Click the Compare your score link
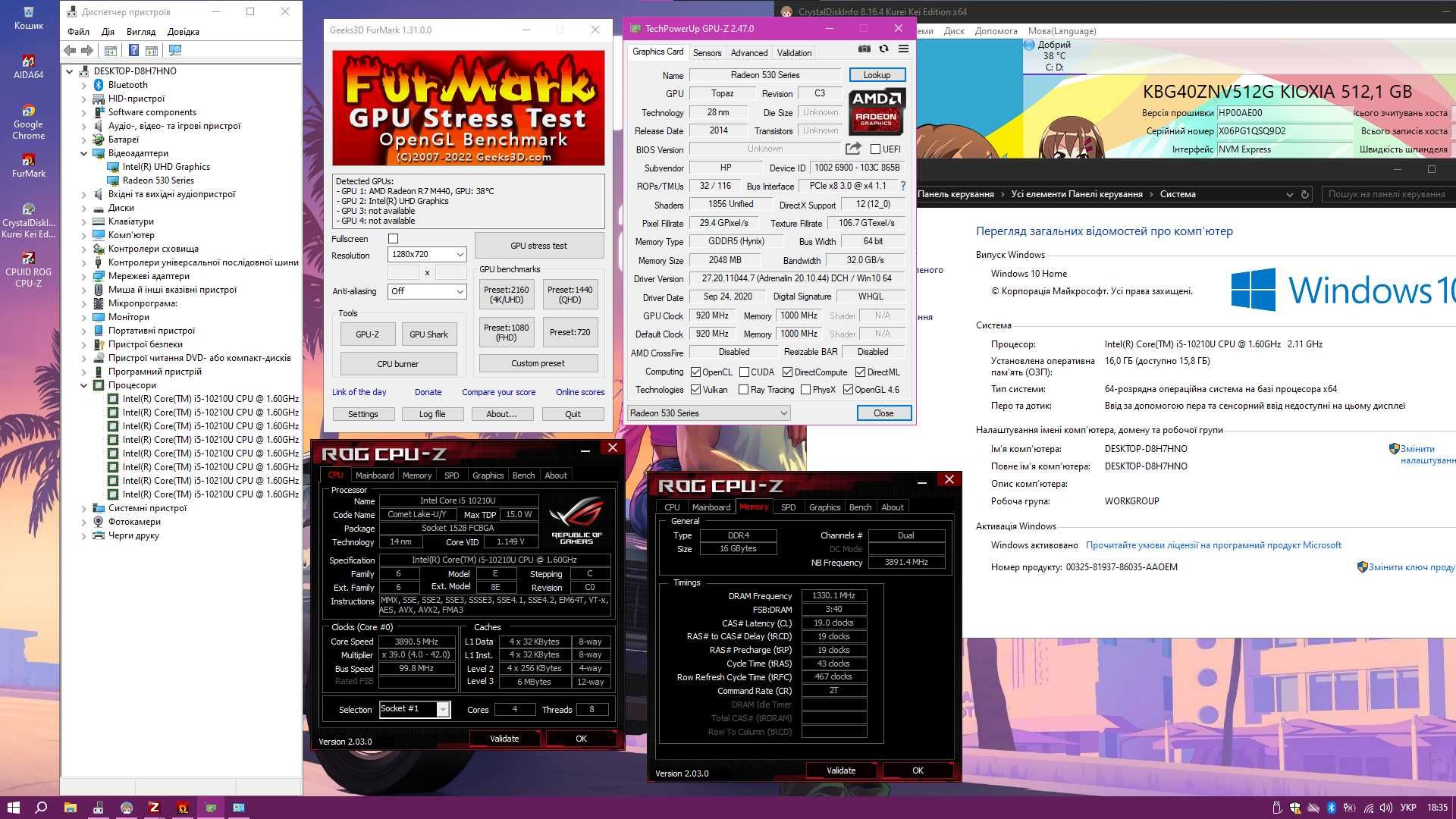 (x=500, y=391)
